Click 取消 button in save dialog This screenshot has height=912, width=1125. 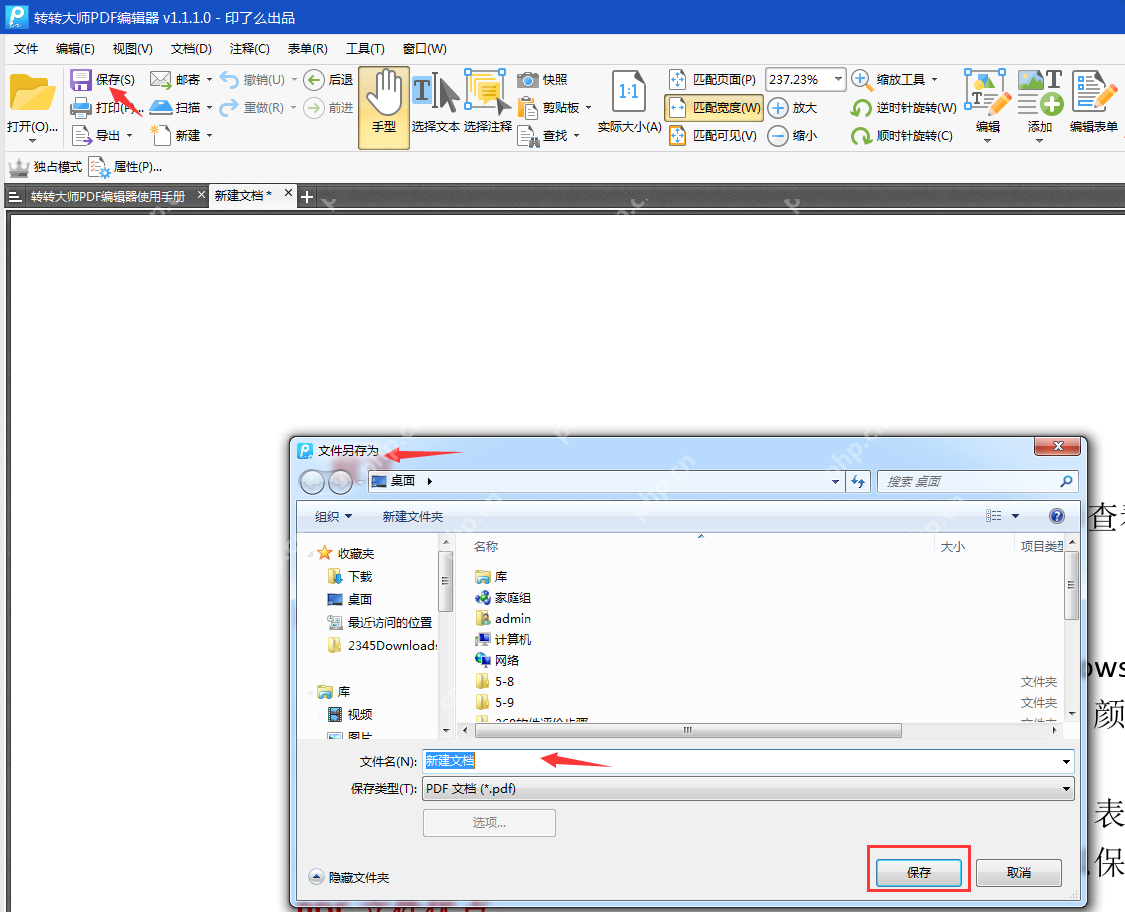(x=1019, y=873)
